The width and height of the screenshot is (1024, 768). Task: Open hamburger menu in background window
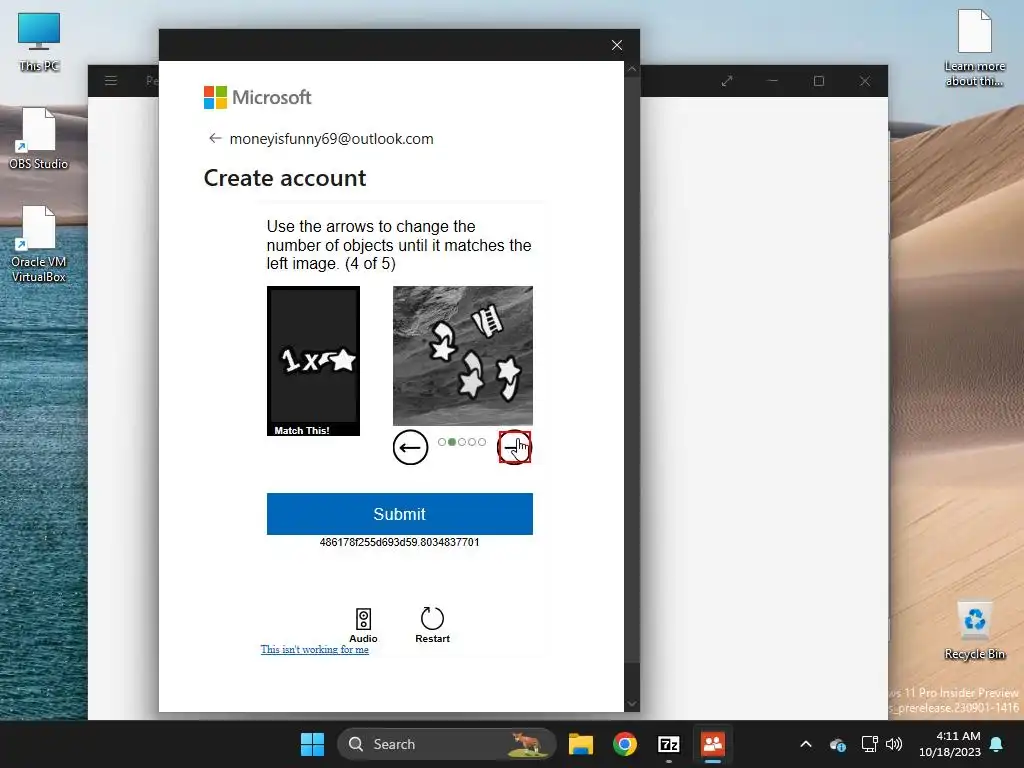pyautogui.click(x=111, y=81)
